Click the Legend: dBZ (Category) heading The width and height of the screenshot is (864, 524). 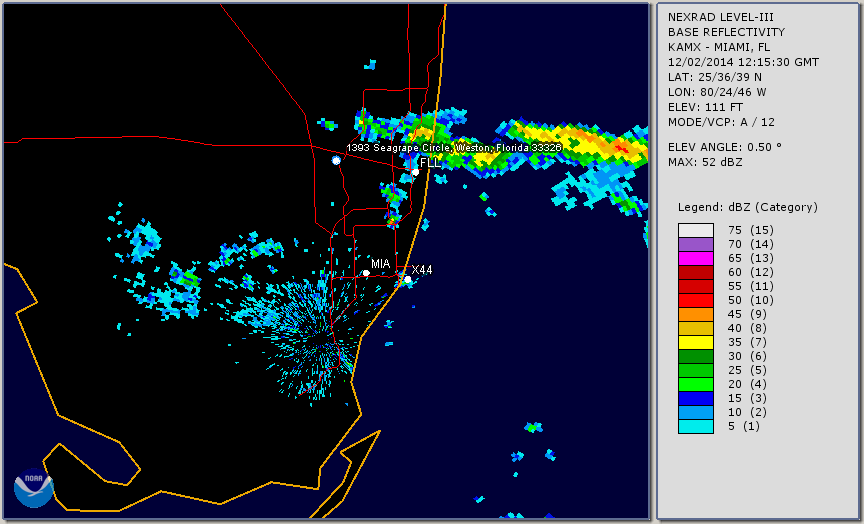[748, 207]
